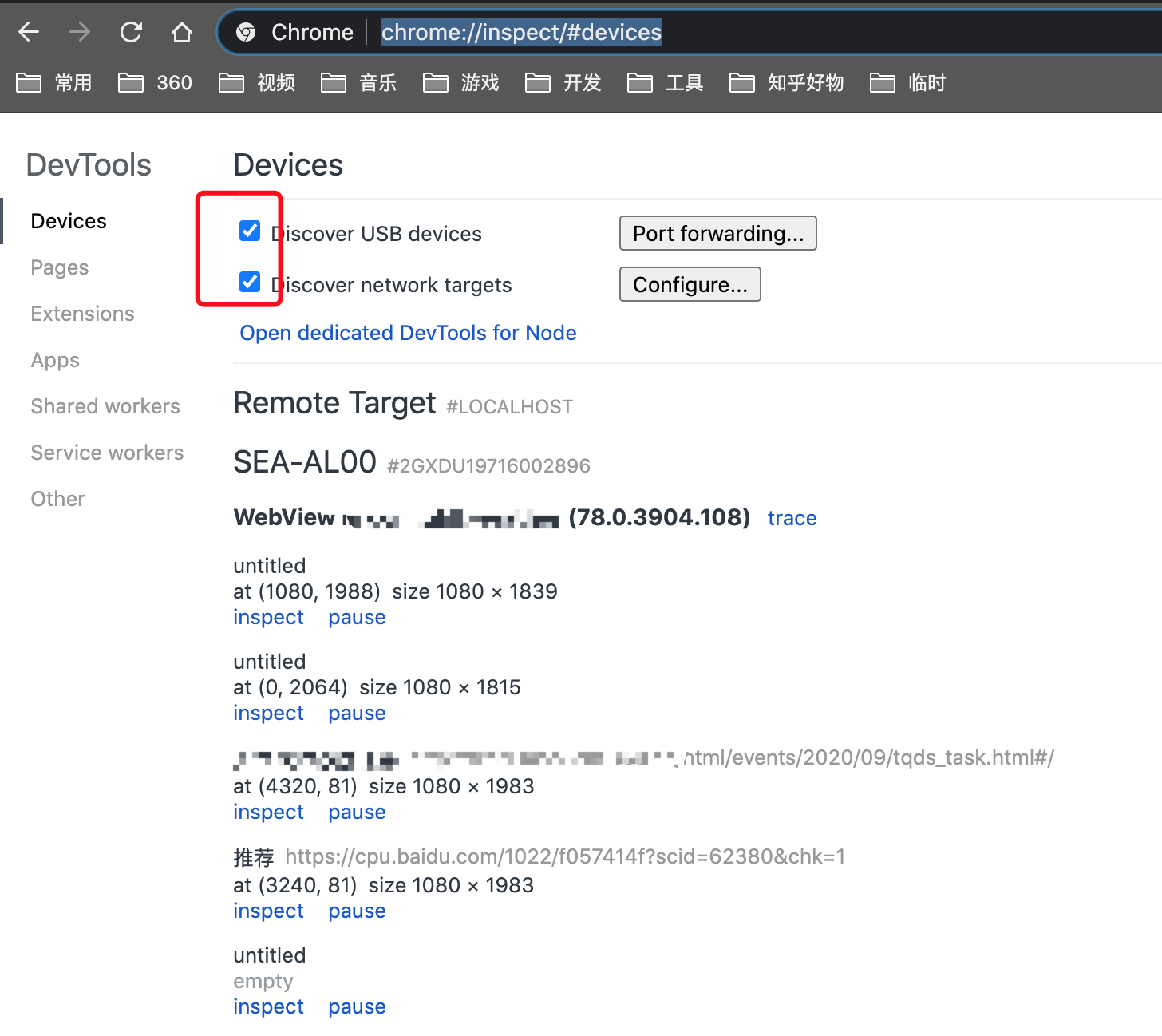Open the 临时 bookmarks folder
The width and height of the screenshot is (1162, 1036).
click(x=908, y=82)
